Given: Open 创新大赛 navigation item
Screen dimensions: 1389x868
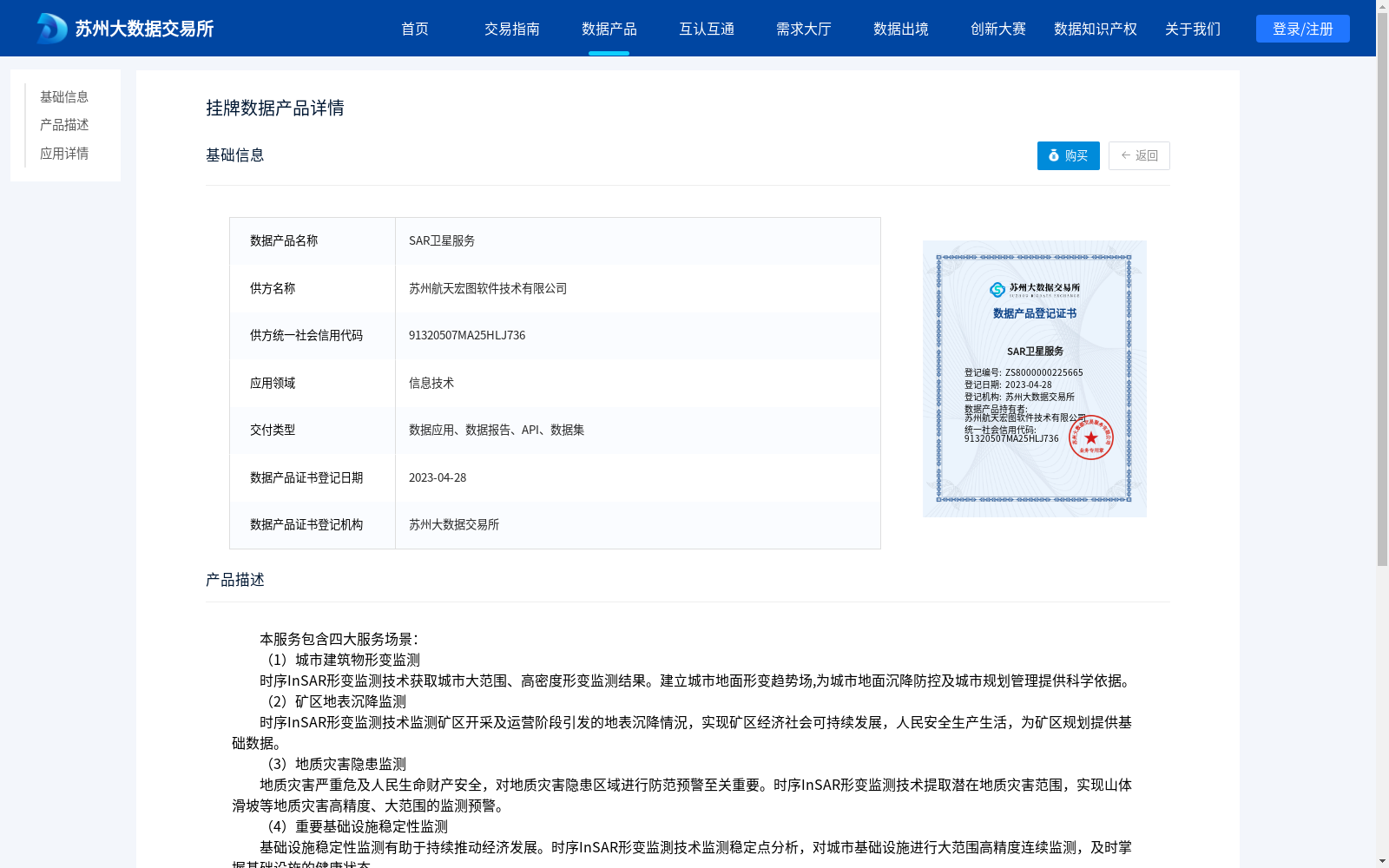Looking at the screenshot, I should click(x=998, y=29).
